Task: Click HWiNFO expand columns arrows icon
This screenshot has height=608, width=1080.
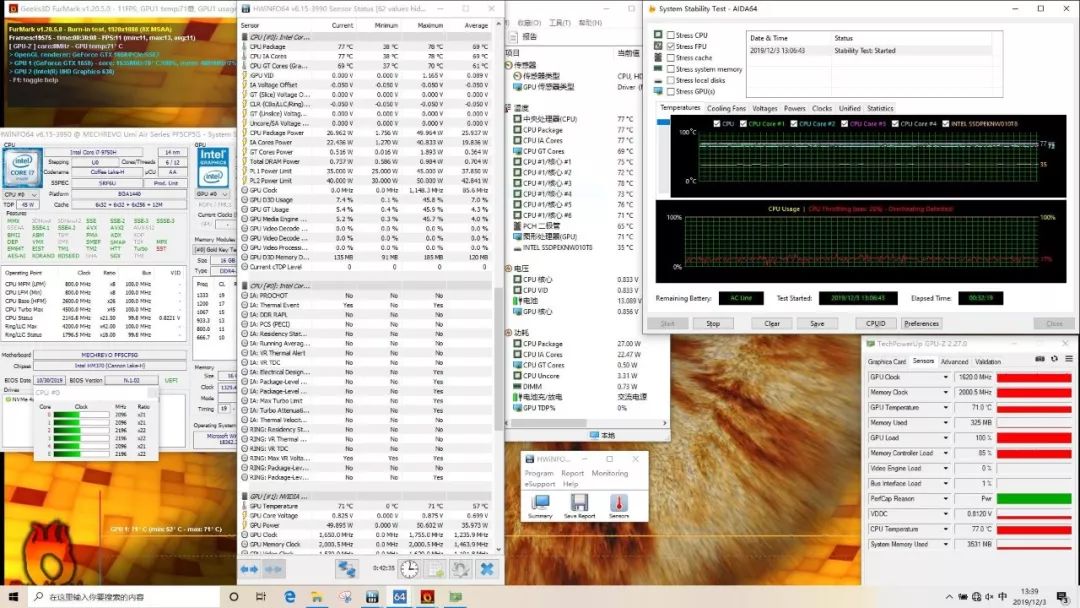Action: (249, 569)
